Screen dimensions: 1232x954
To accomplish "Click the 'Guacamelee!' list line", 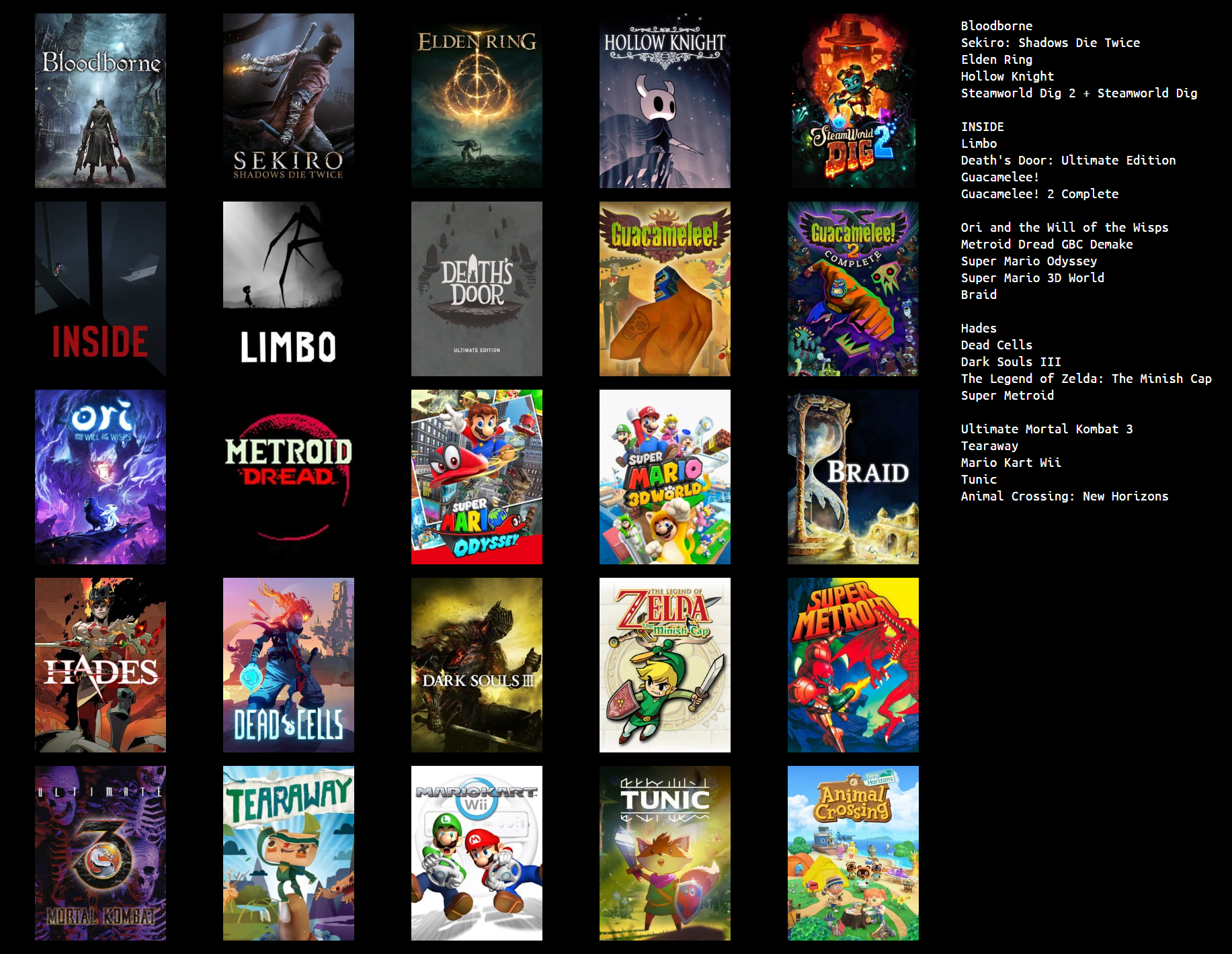I will [999, 177].
